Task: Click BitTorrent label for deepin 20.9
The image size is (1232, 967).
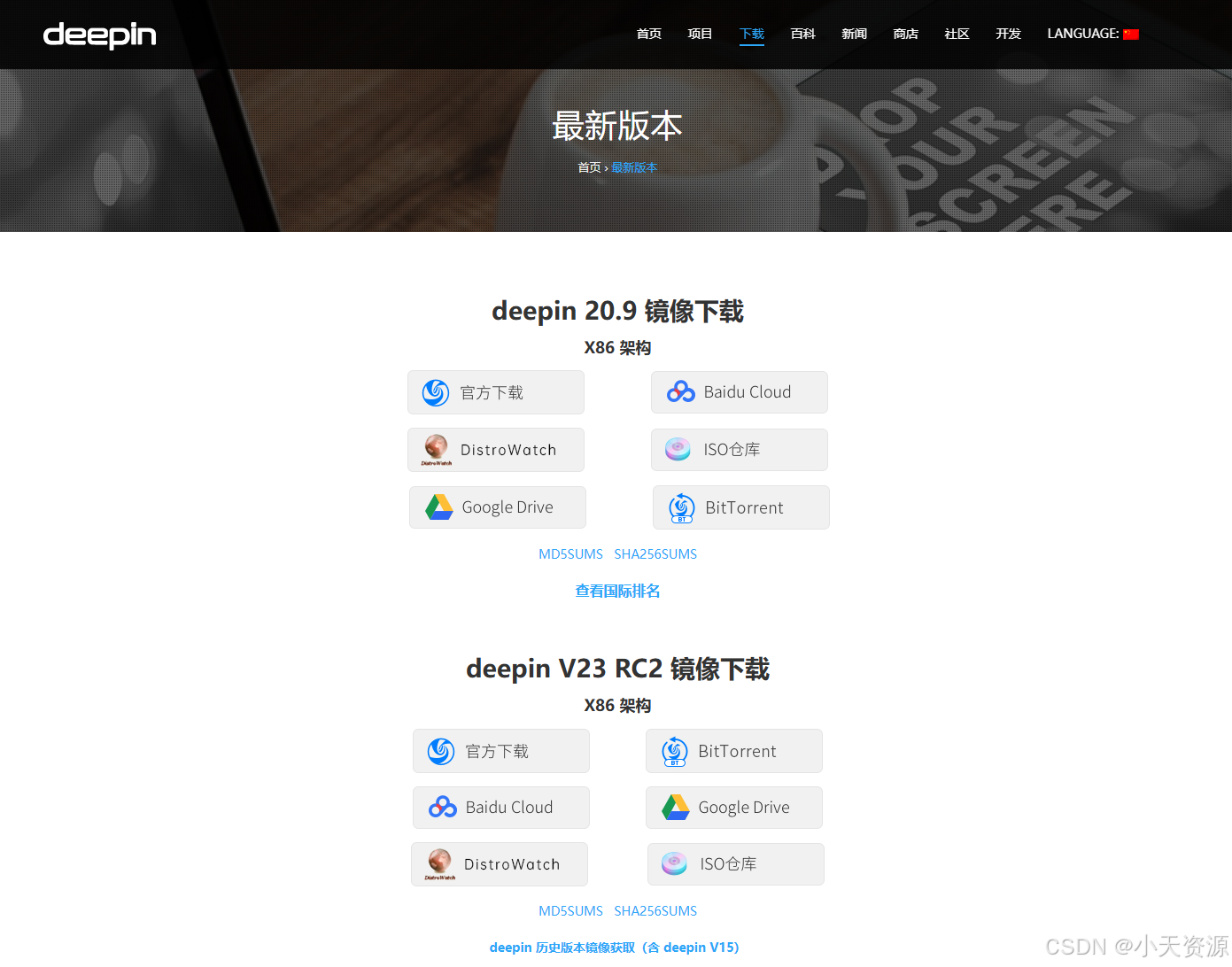Action: [745, 507]
